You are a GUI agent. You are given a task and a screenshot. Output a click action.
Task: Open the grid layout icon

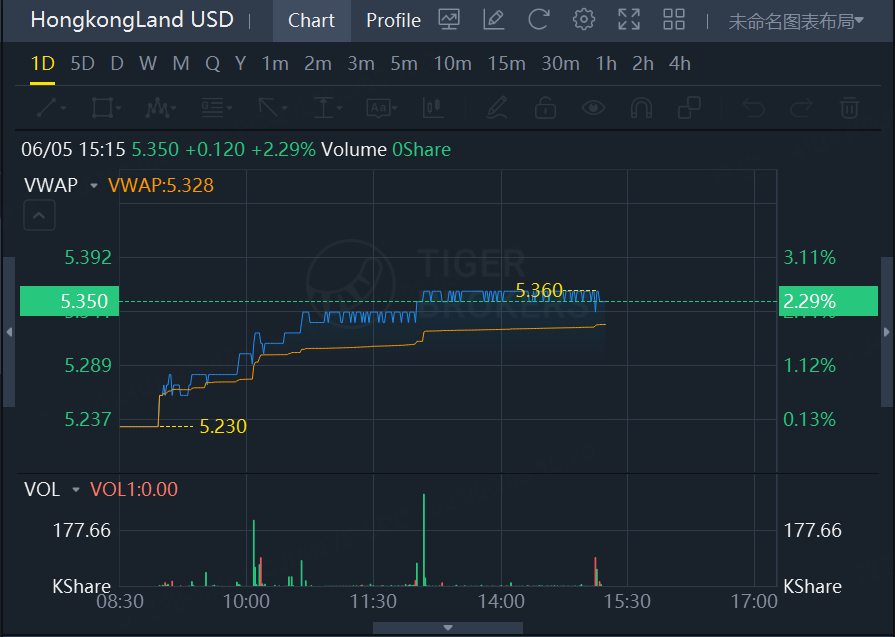(x=674, y=20)
